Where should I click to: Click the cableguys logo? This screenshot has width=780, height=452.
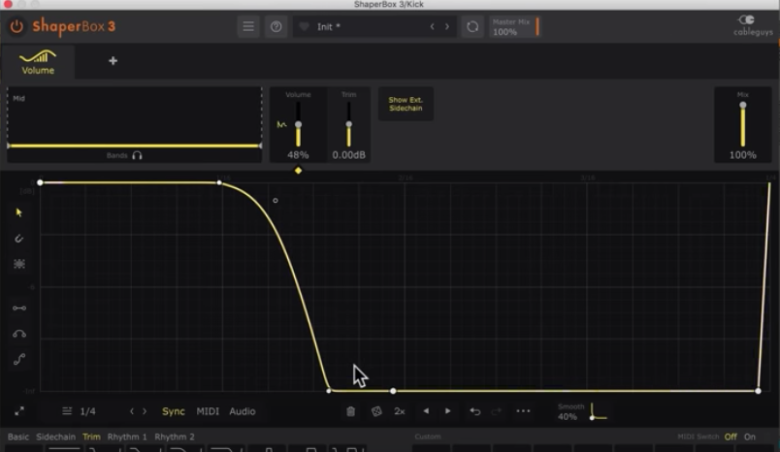(752, 25)
